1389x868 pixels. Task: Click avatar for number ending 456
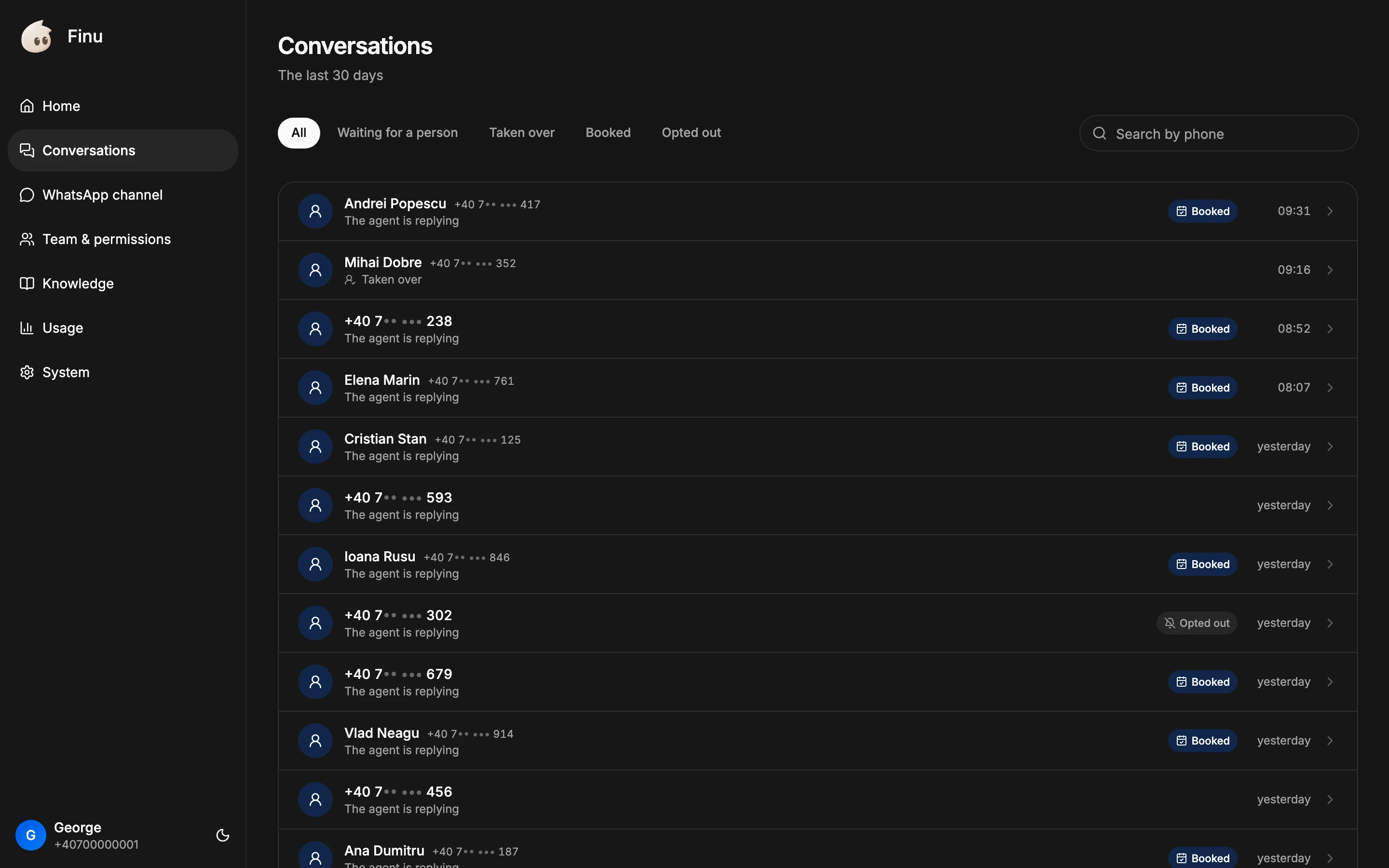point(315,800)
